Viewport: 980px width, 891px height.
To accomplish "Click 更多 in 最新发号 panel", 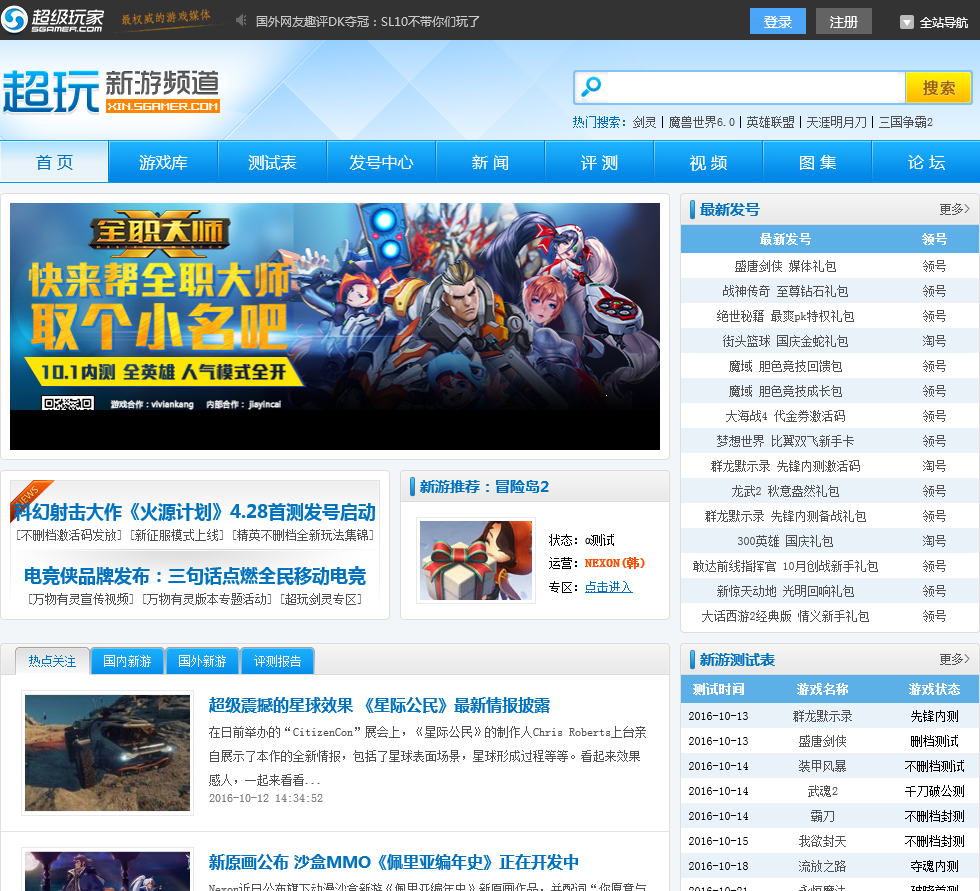I will pyautogui.click(x=954, y=209).
